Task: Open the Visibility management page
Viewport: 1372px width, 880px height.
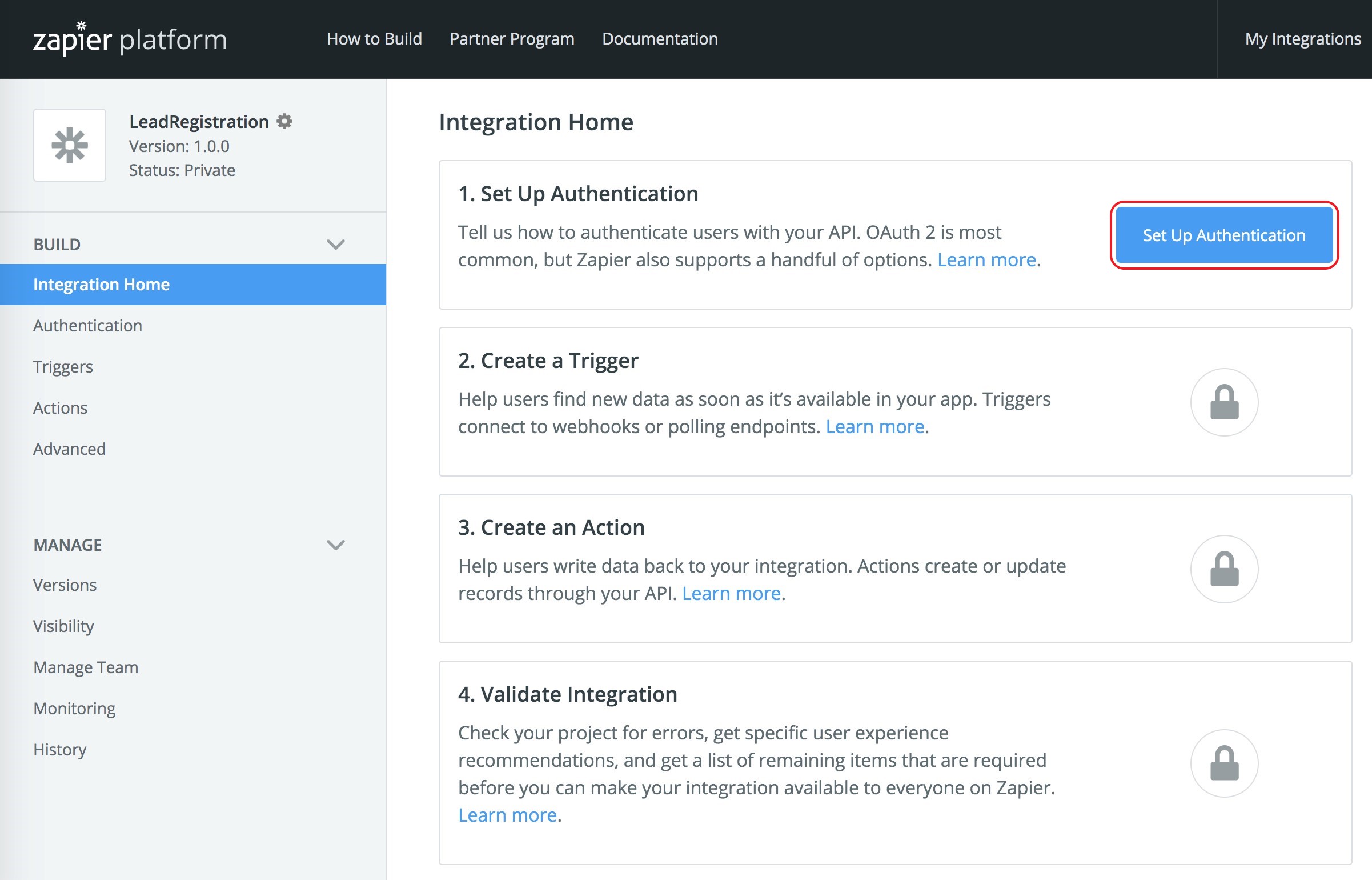Action: pos(62,625)
